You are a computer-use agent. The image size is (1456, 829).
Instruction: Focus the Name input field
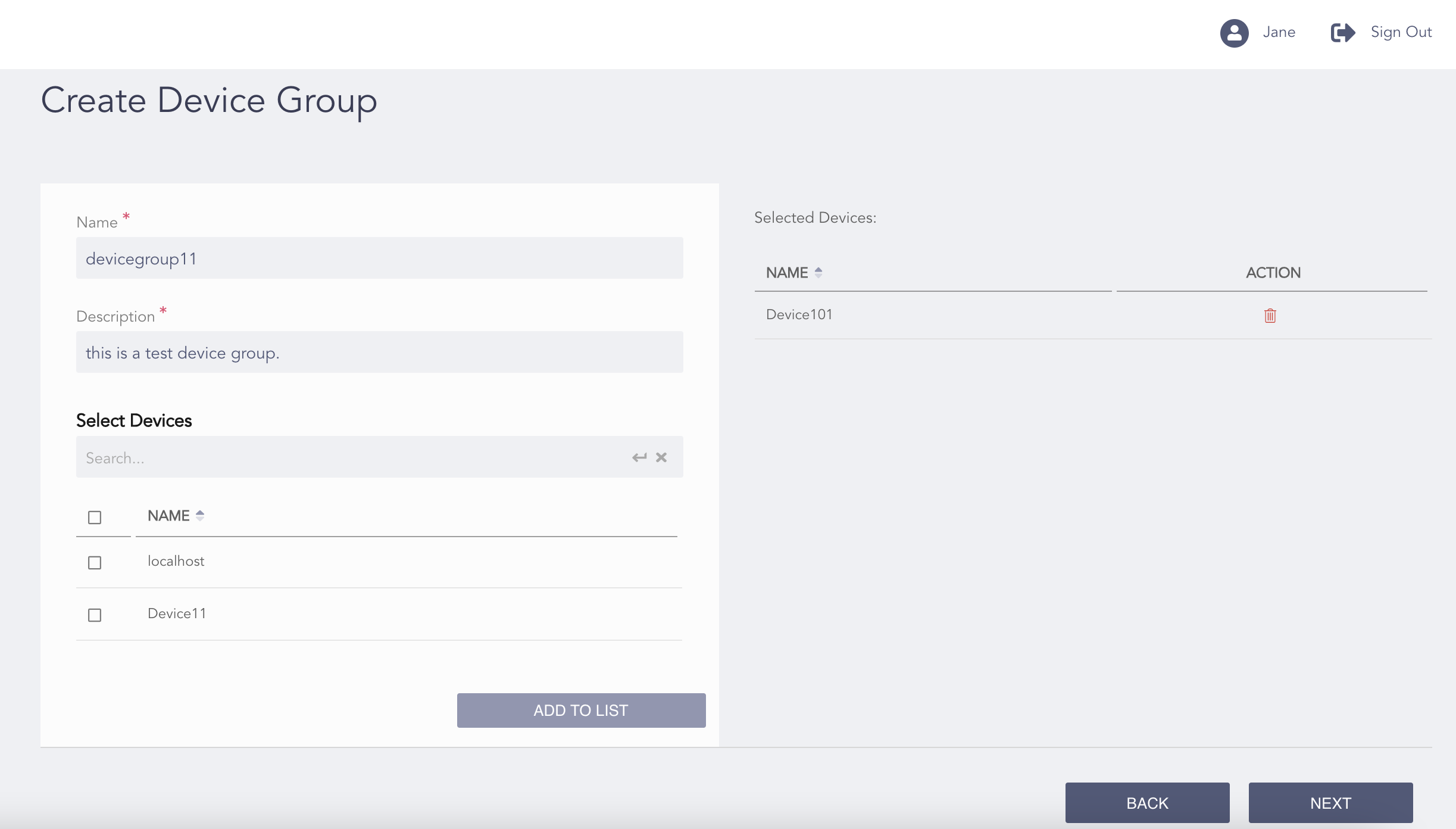(379, 258)
